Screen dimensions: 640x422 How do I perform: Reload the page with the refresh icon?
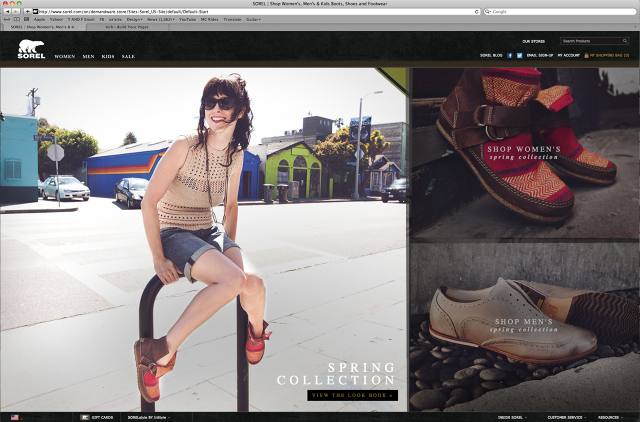coord(476,12)
